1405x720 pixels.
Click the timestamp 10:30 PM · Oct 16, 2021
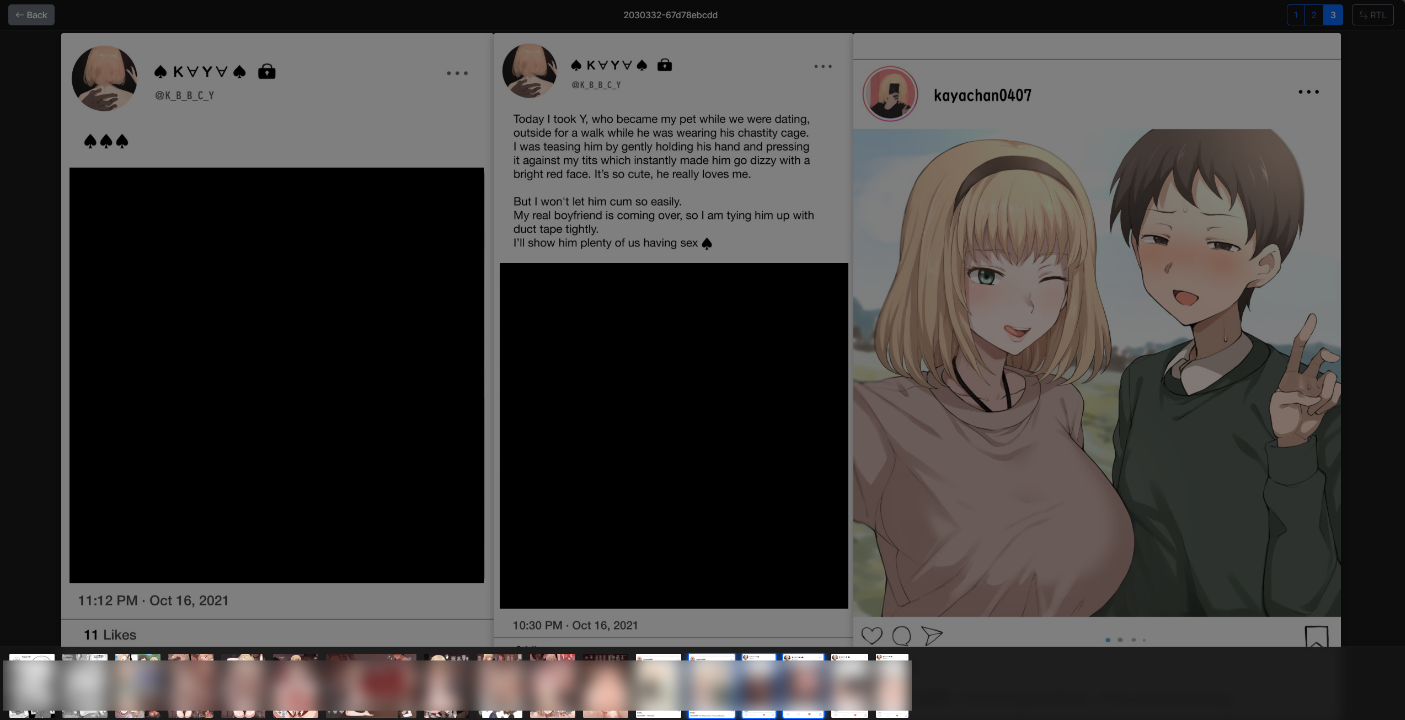coord(575,625)
